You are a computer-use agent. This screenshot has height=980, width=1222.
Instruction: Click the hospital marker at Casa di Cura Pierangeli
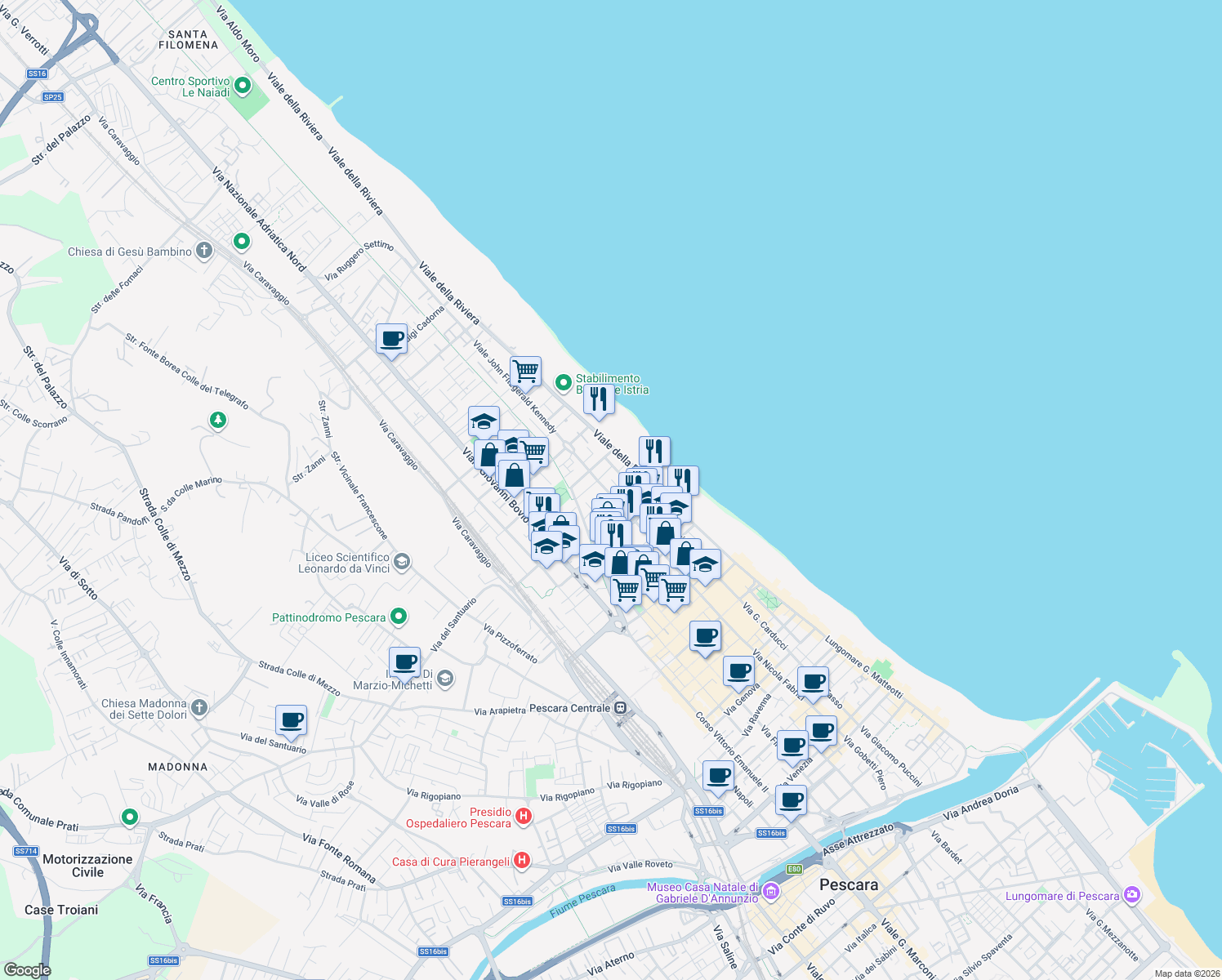tap(522, 860)
